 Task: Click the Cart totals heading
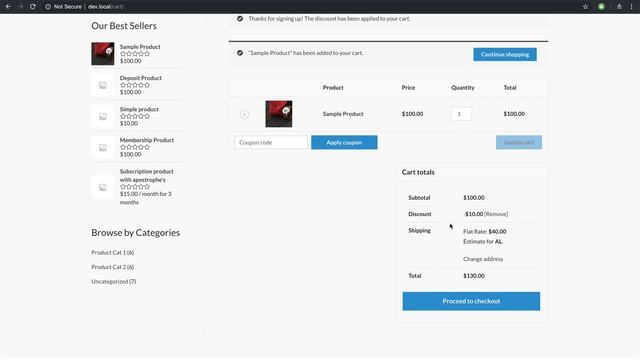[418, 172]
